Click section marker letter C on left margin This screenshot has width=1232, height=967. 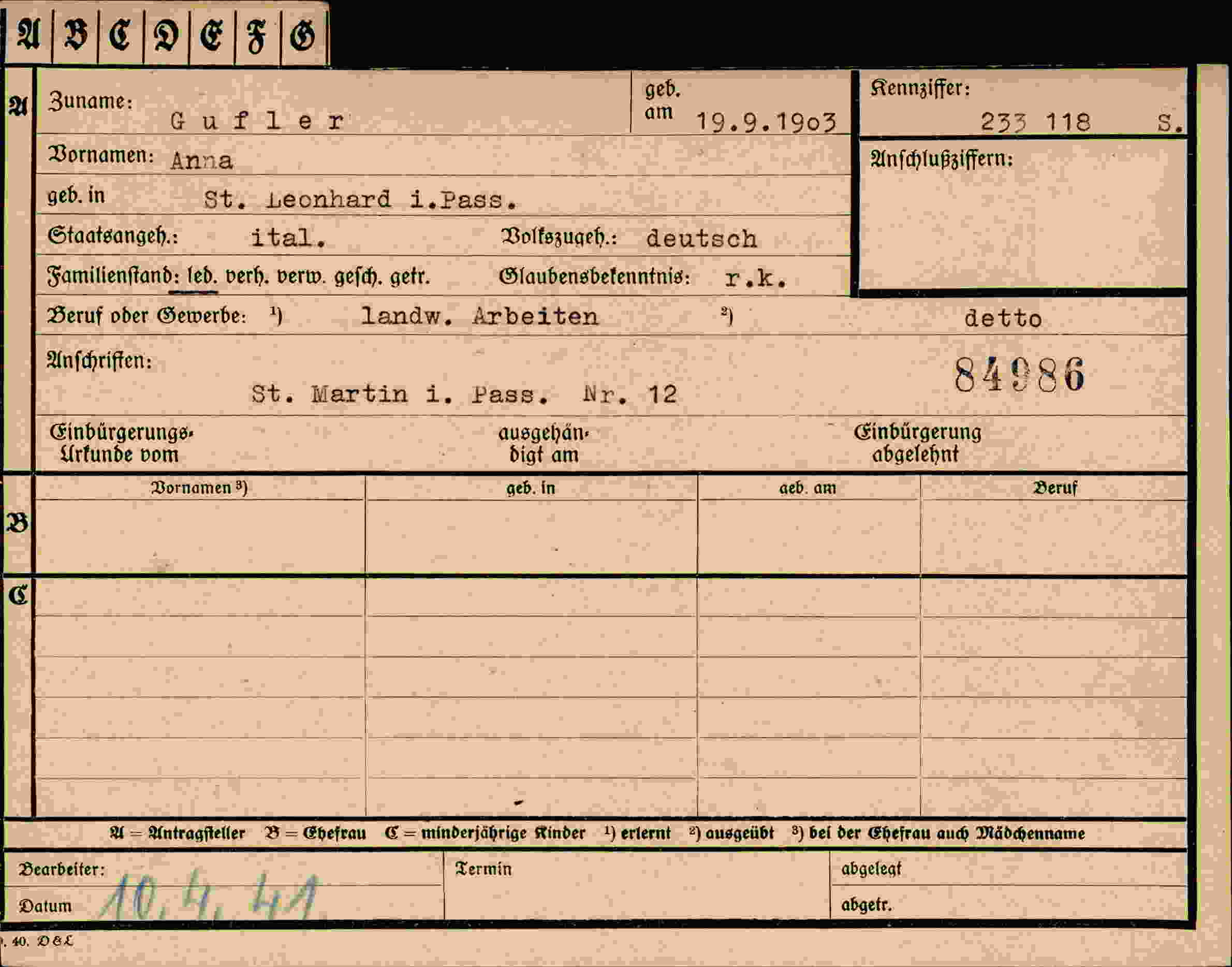pyautogui.click(x=18, y=594)
